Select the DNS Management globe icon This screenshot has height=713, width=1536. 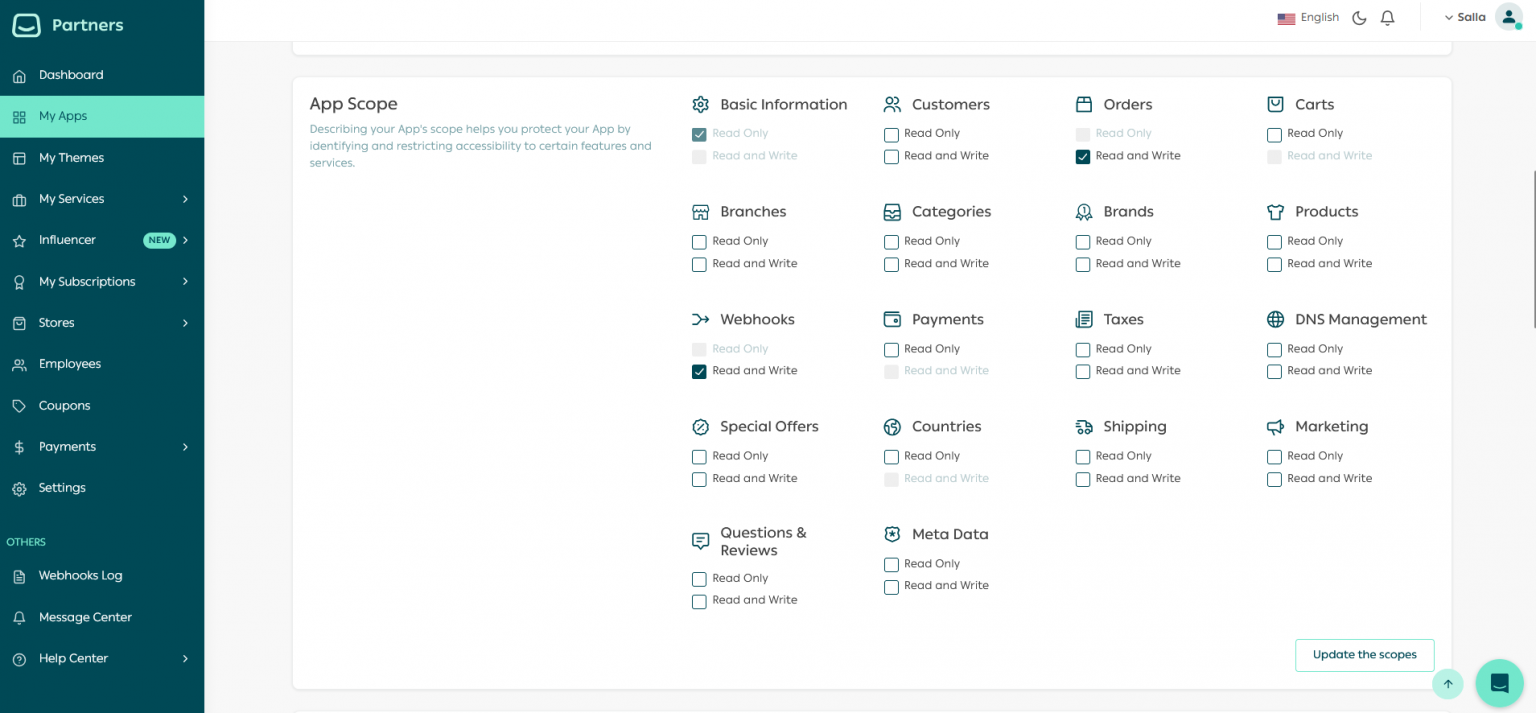click(x=1275, y=318)
